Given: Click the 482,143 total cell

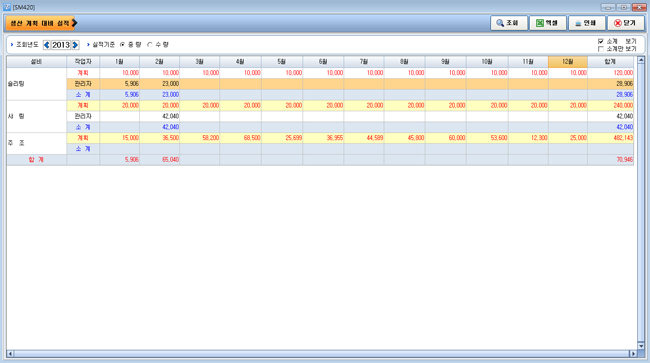Looking at the screenshot, I should 610,138.
